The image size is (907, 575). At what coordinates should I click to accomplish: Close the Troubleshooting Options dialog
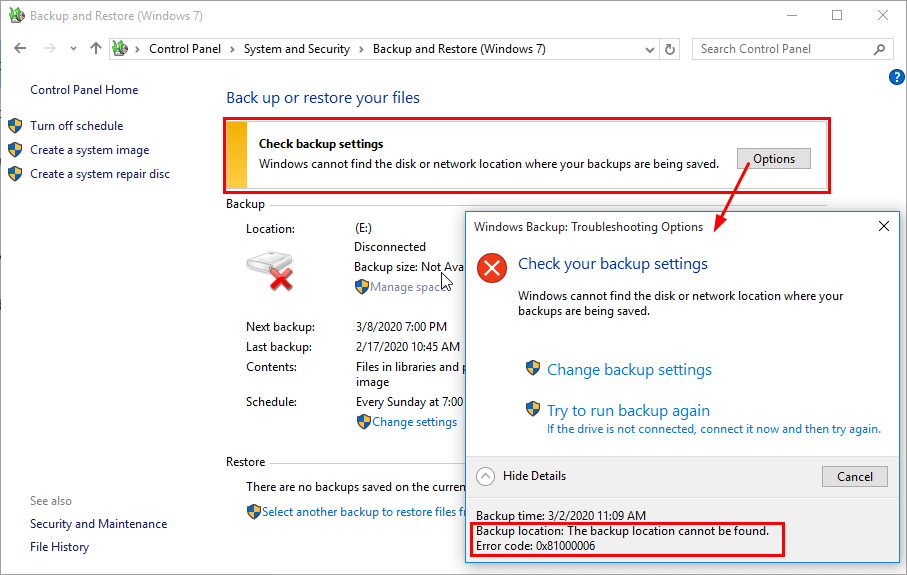coord(884,226)
